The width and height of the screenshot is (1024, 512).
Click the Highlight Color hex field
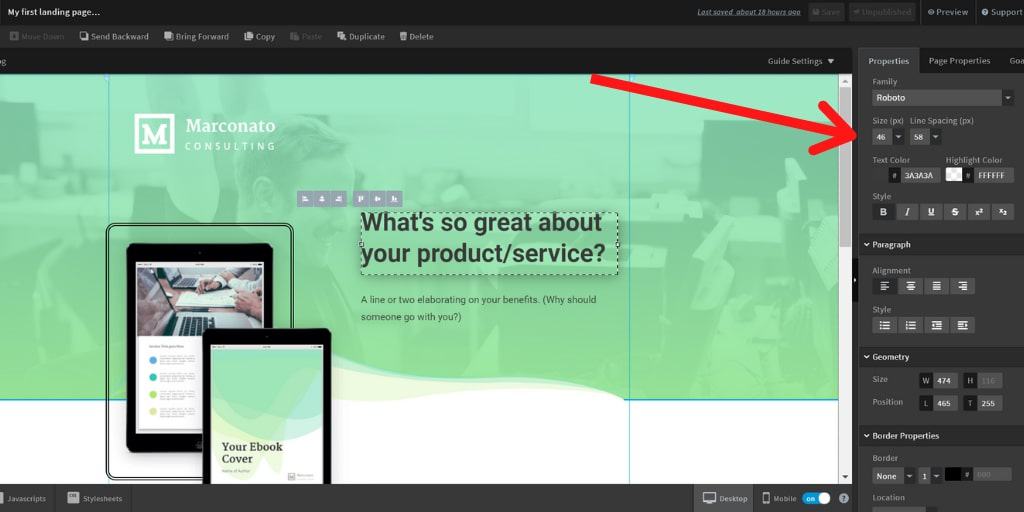point(994,175)
